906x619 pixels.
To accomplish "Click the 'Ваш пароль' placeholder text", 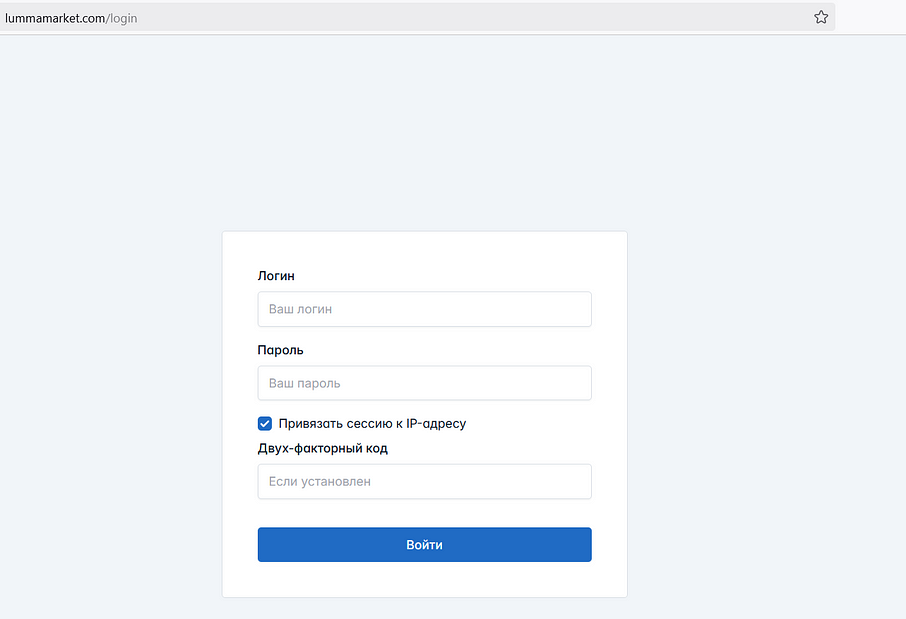I will 304,384.
